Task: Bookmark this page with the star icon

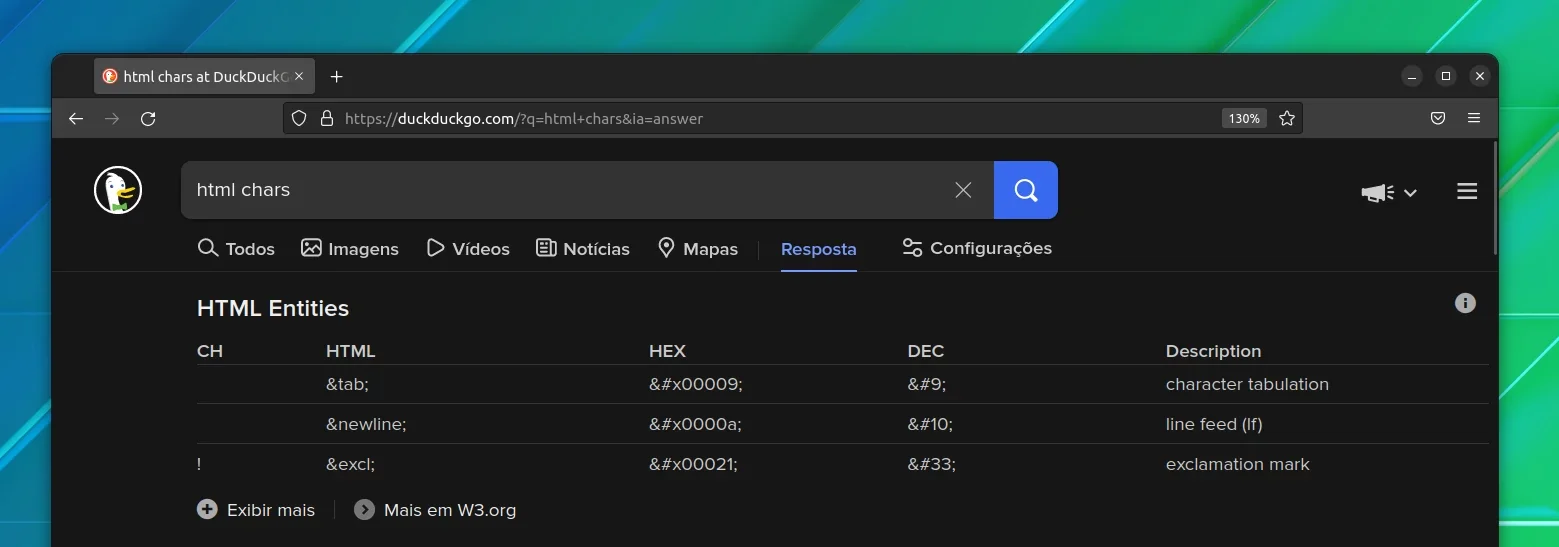Action: click(1287, 118)
